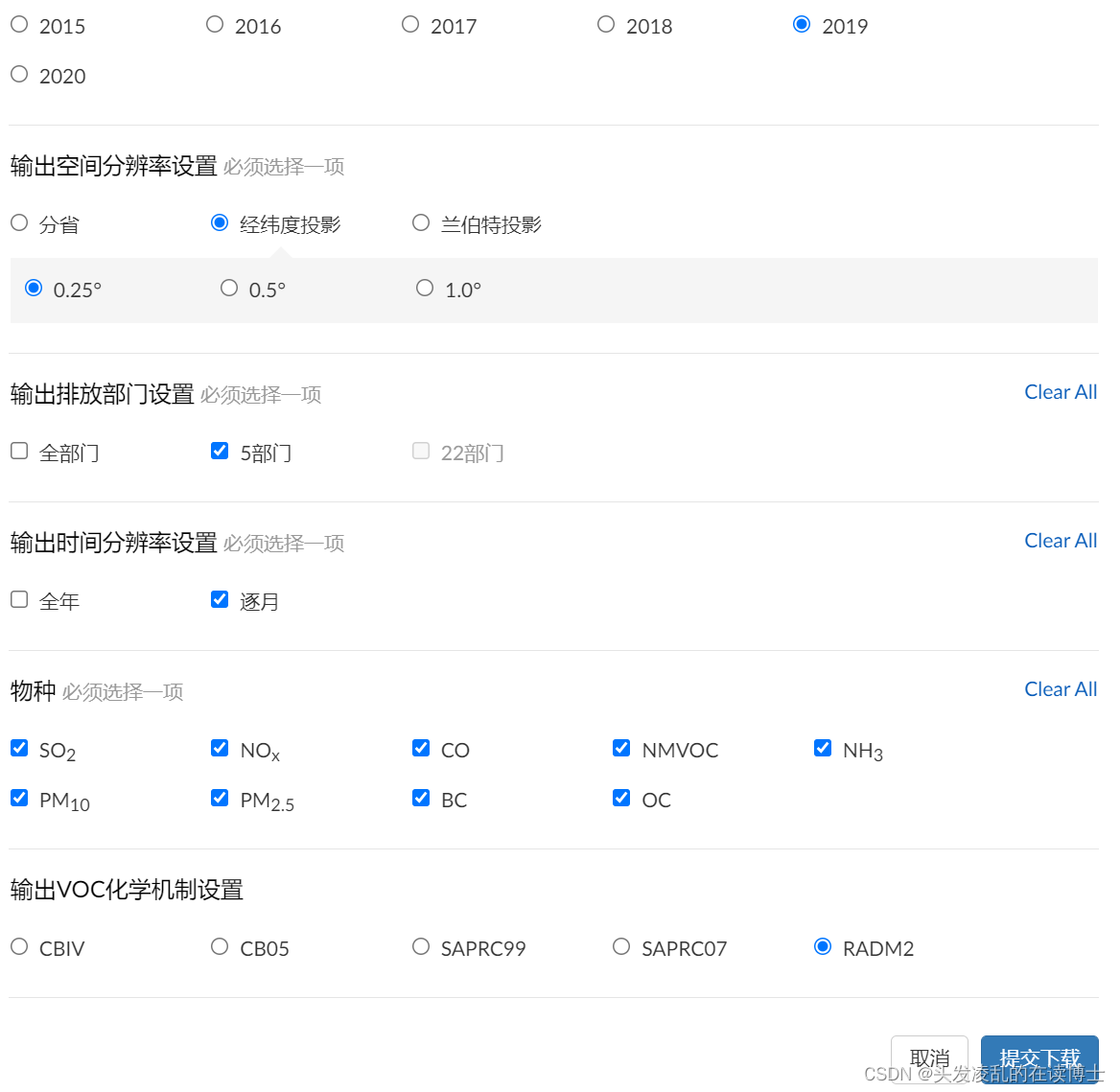Select 0.5° grid resolution
Image resolution: width=1120 pixels, height=1092 pixels.
(229, 287)
